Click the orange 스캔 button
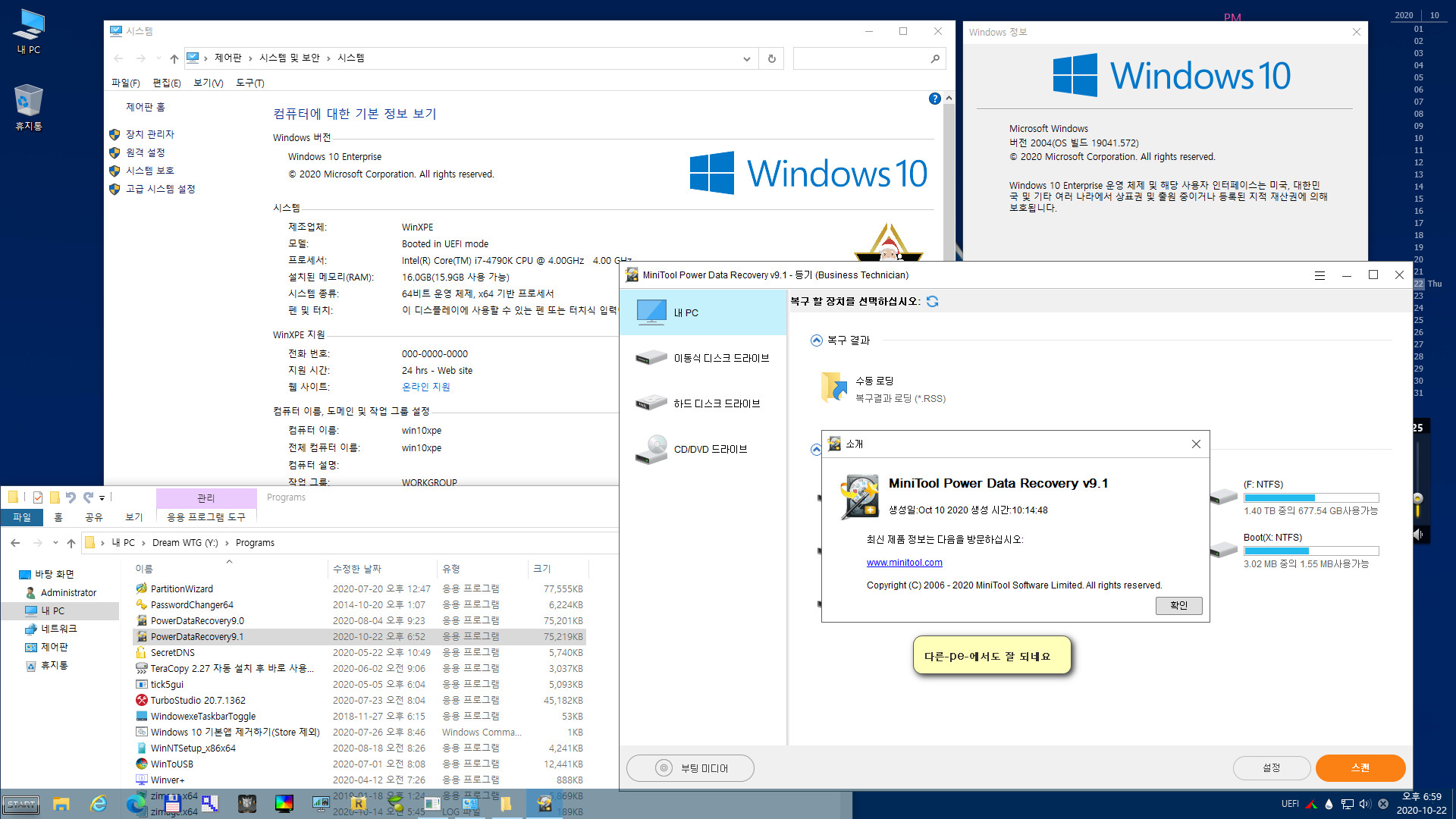Screen dimensions: 1456x819 coord(1360,768)
